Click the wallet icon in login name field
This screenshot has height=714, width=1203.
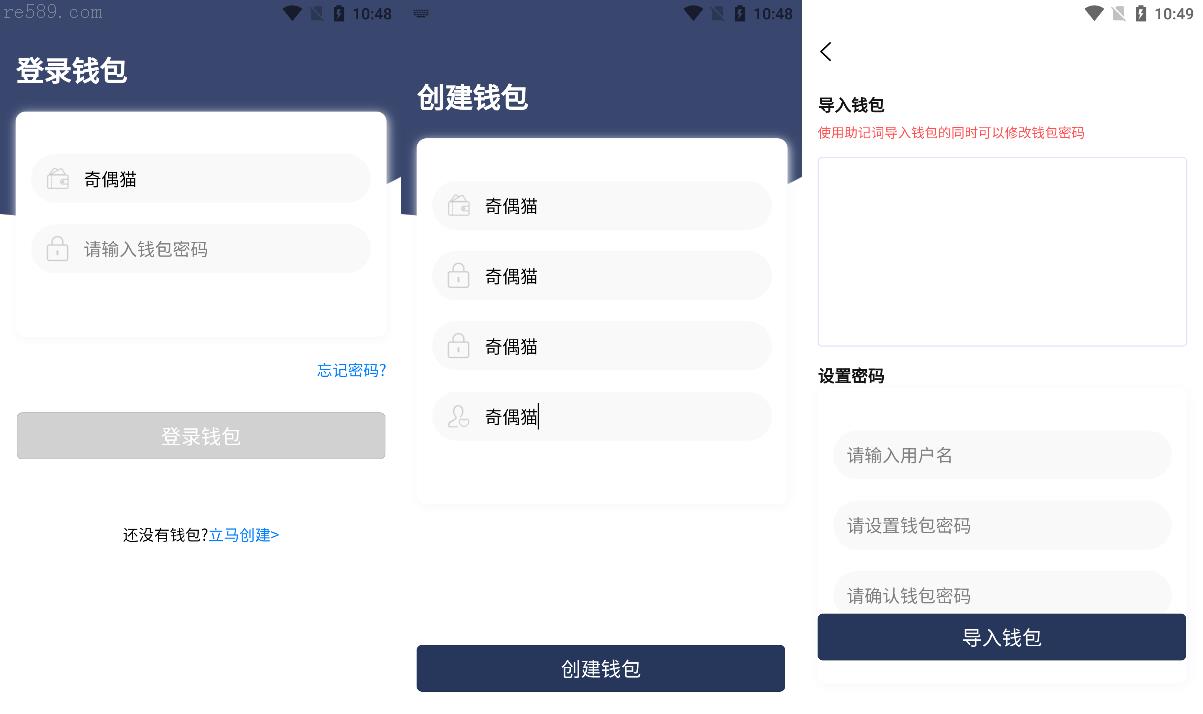point(58,179)
